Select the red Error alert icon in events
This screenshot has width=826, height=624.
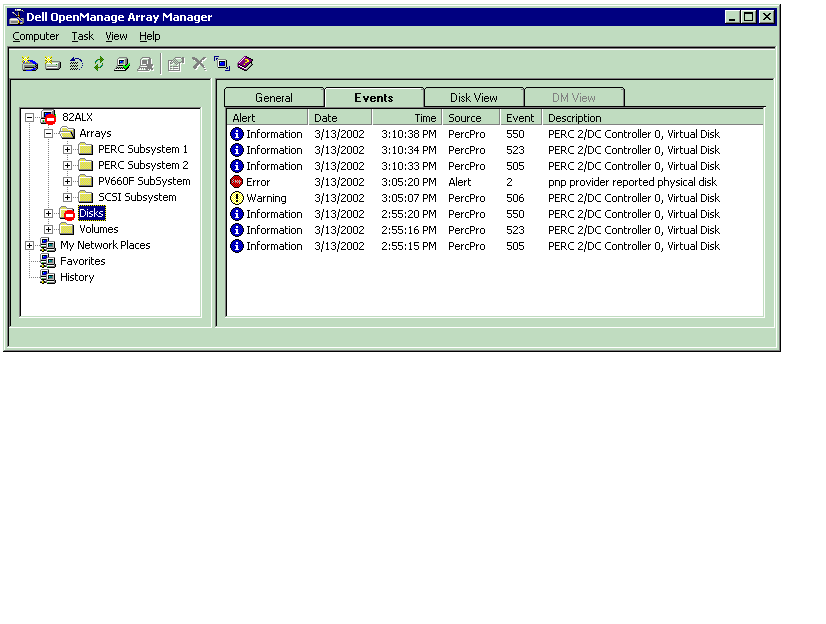(237, 182)
